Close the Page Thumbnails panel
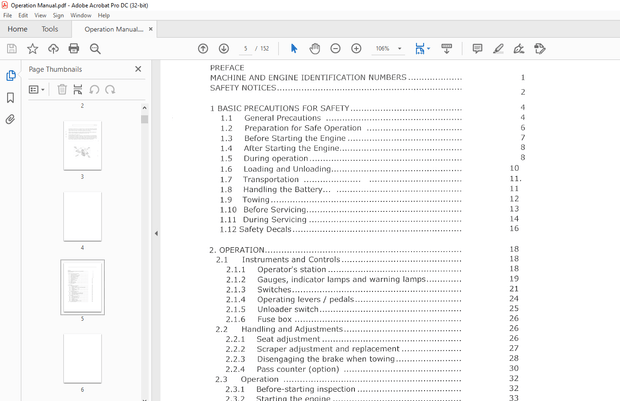Viewport: 620px width, 401px height. pyautogui.click(x=138, y=69)
